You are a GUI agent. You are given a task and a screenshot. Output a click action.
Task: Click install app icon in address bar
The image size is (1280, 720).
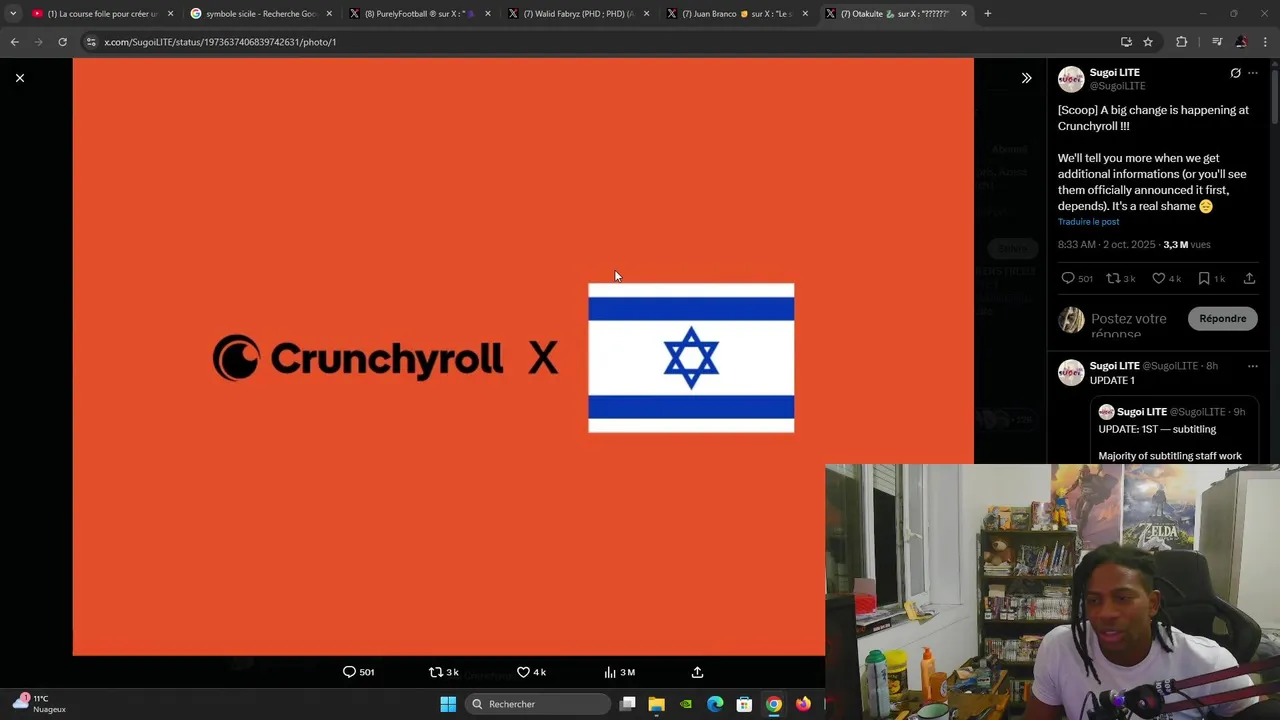(1126, 42)
